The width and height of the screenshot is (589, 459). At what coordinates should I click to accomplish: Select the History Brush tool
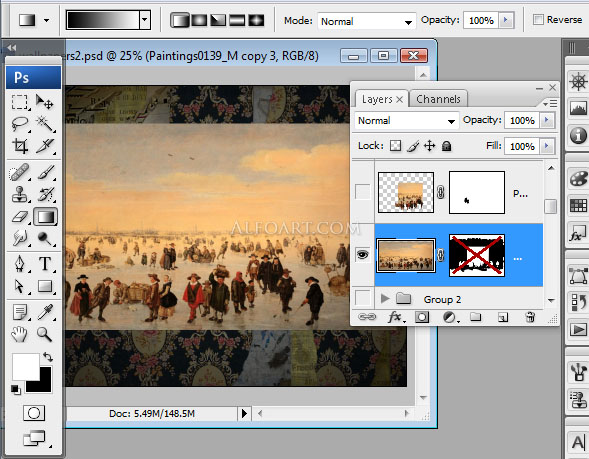45,195
